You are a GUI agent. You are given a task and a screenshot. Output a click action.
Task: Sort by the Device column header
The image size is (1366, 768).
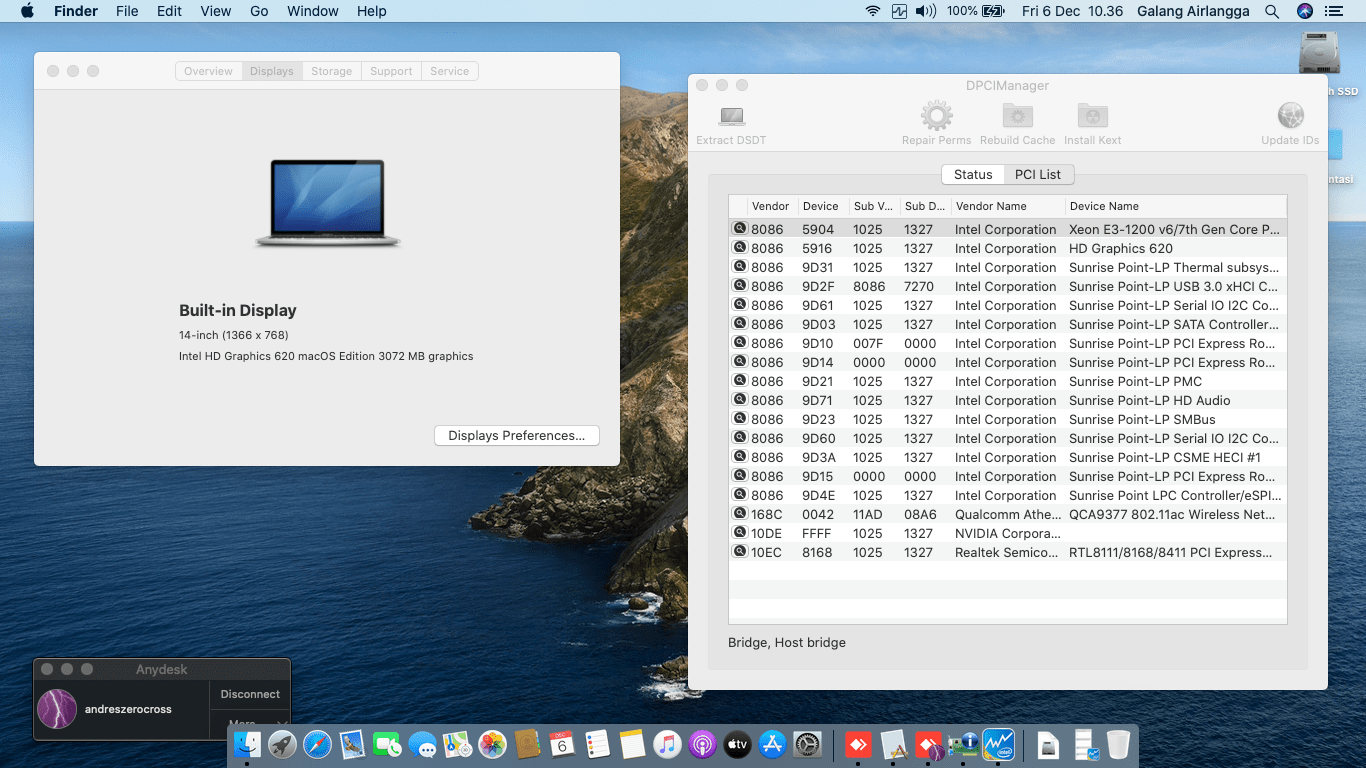pyautogui.click(x=823, y=206)
